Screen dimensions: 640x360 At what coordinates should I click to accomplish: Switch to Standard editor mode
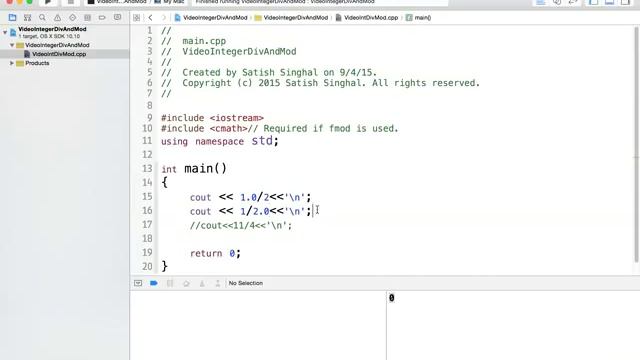[x=541, y=2]
